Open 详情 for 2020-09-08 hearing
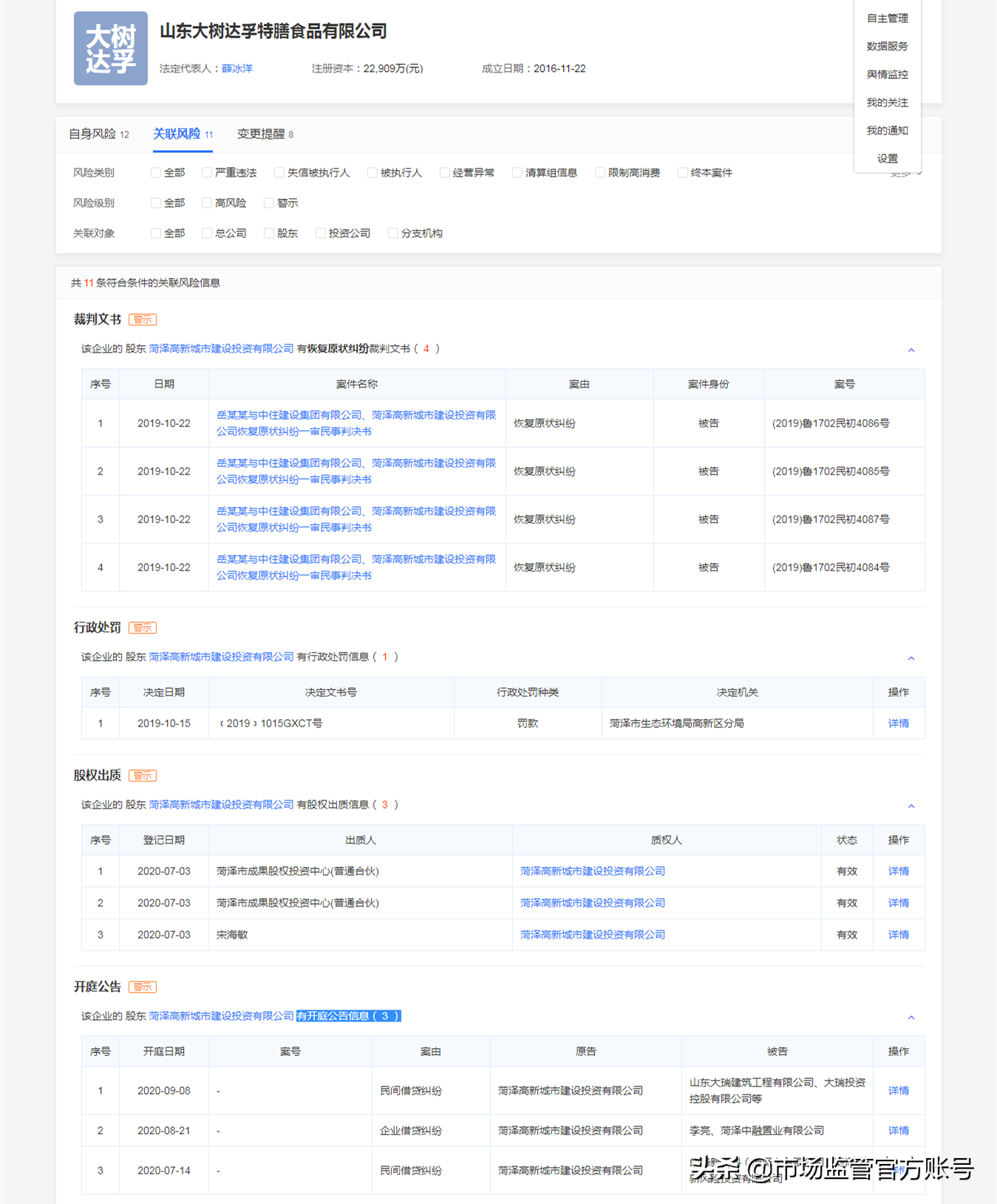This screenshot has height=1204, width=997. [x=898, y=1091]
